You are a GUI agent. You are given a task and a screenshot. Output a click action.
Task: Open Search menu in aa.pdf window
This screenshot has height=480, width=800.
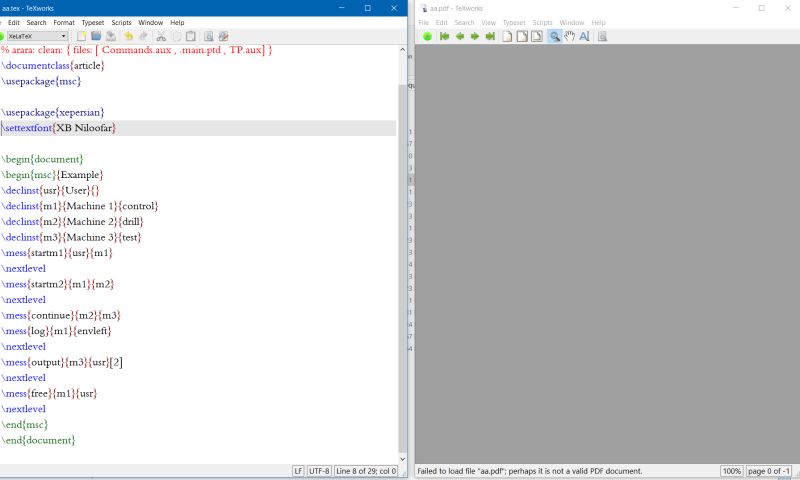click(464, 22)
